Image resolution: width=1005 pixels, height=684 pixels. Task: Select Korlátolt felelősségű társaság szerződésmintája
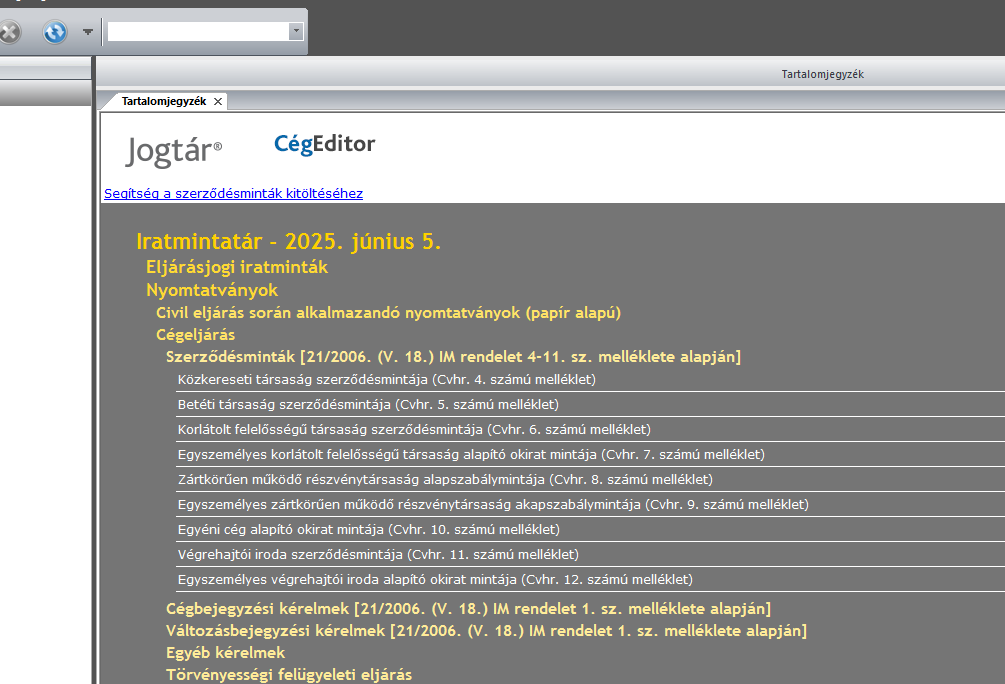click(413, 429)
